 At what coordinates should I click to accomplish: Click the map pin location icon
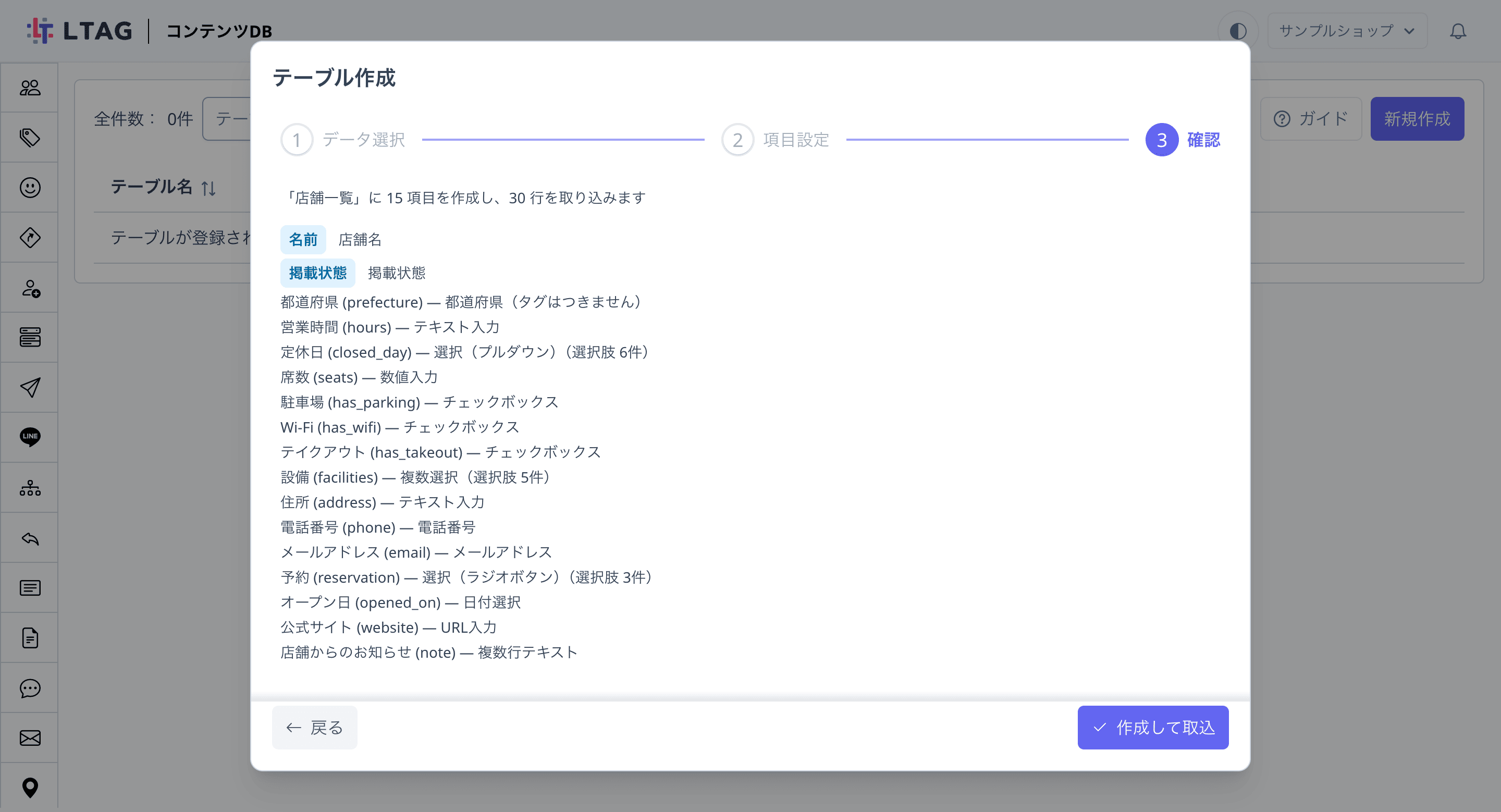[x=30, y=788]
